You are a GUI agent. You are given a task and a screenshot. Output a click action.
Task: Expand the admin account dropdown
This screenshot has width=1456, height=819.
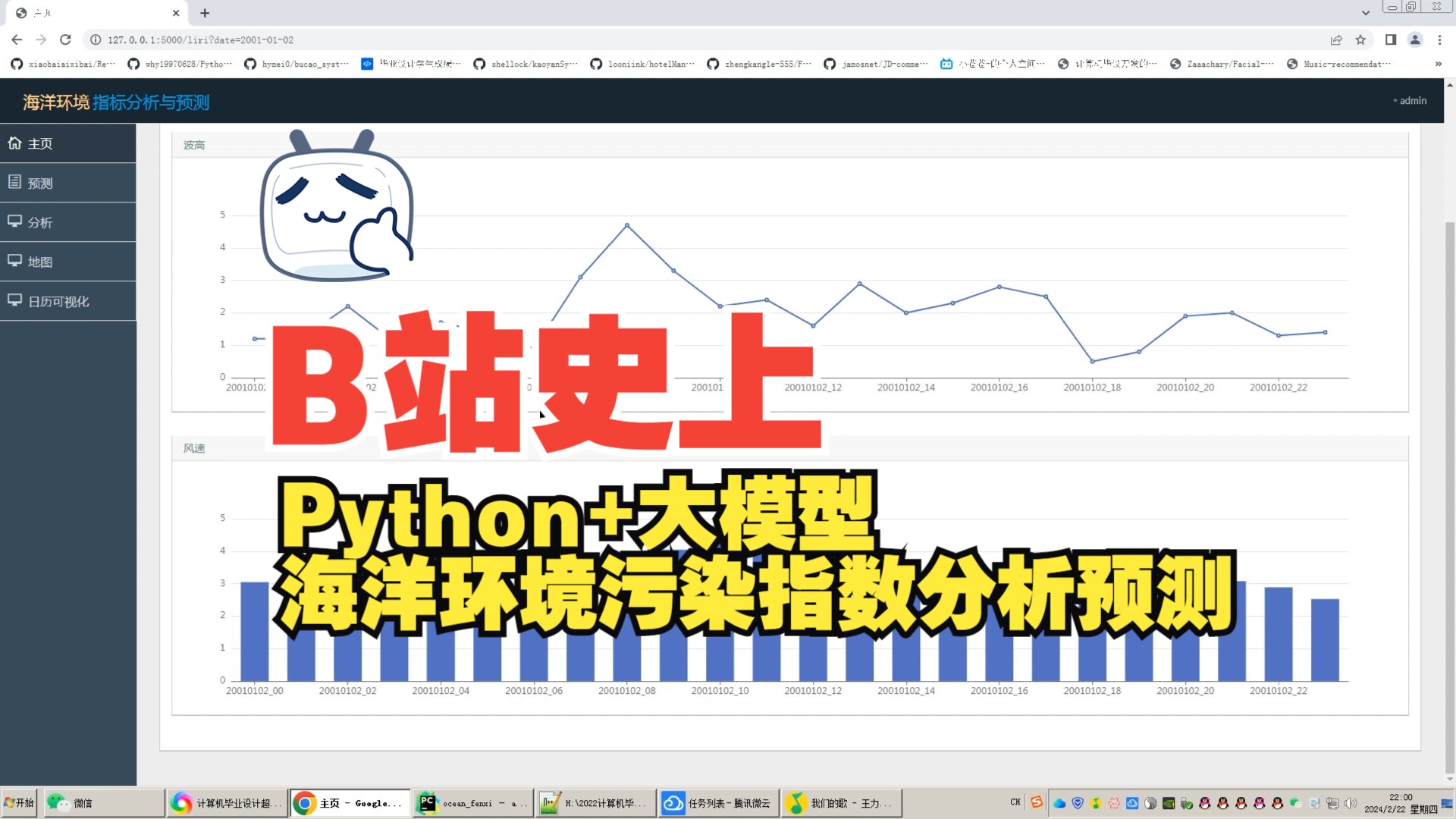click(1411, 100)
